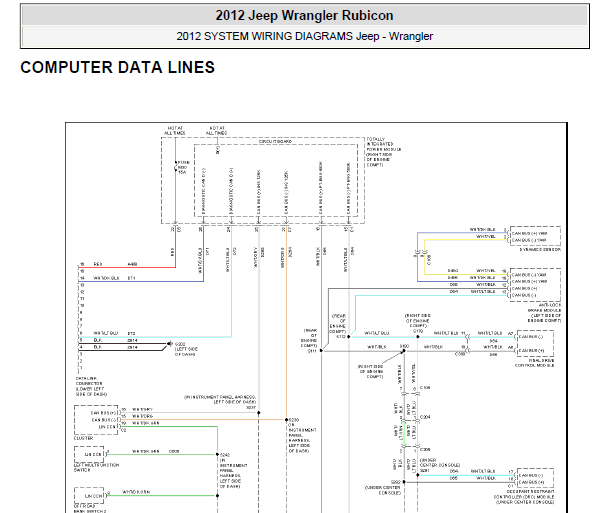This screenshot has width=604, height=513.
Task: Click the "WHT/LT BLU" label at pin 6
Action: [x=106, y=333]
